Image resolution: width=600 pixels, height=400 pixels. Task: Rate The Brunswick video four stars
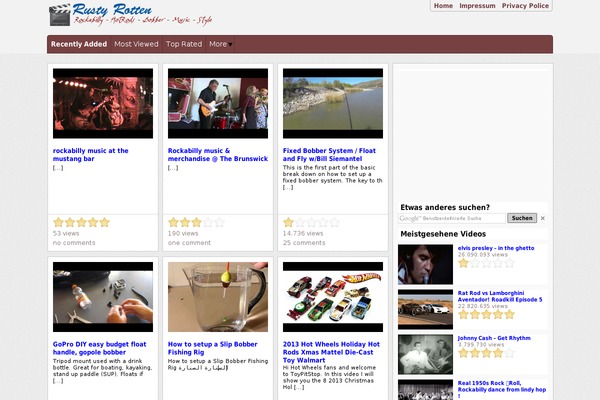(208, 222)
